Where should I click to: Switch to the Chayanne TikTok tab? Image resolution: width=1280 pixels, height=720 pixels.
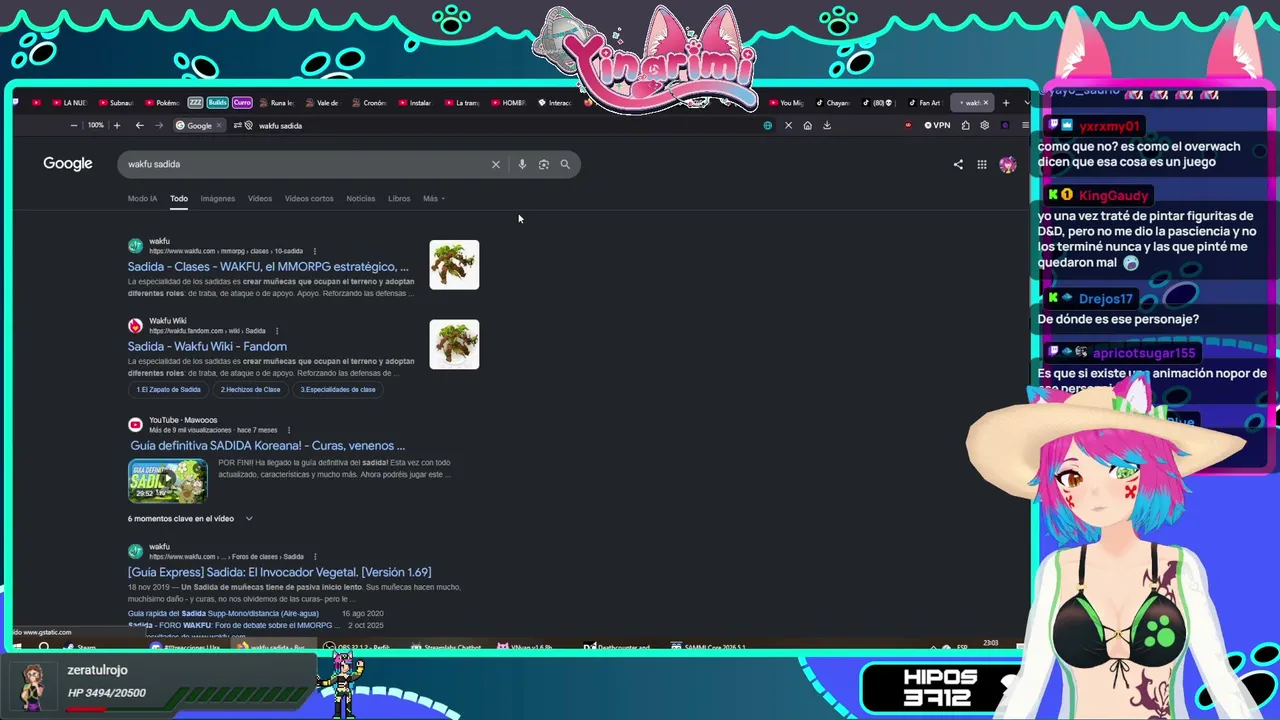point(833,103)
